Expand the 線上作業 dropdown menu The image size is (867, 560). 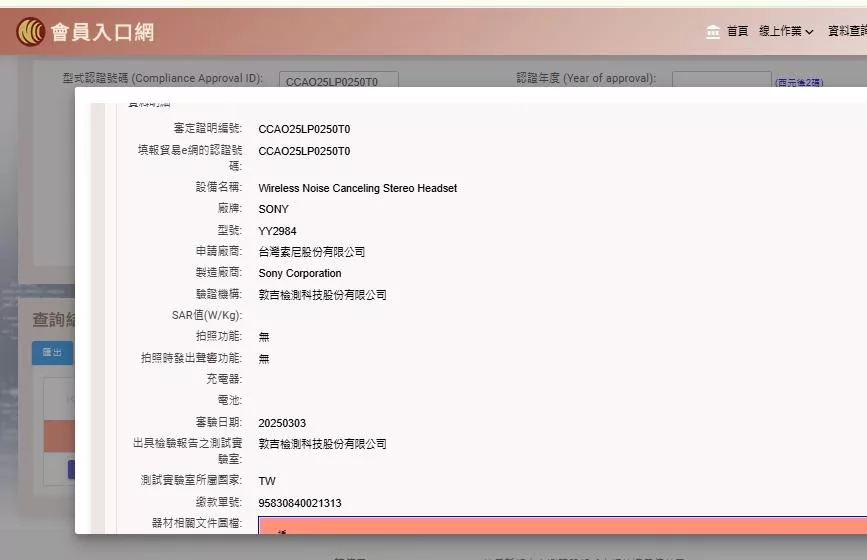(786, 32)
